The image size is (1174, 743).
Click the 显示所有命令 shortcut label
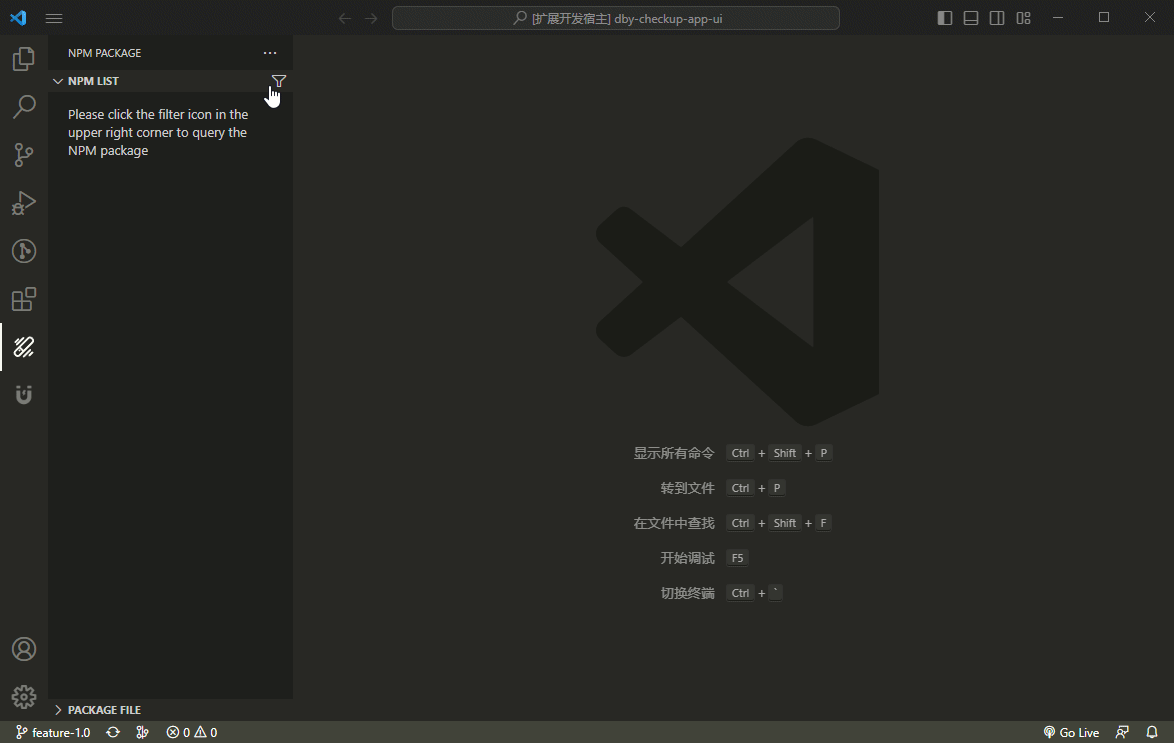[x=674, y=453]
